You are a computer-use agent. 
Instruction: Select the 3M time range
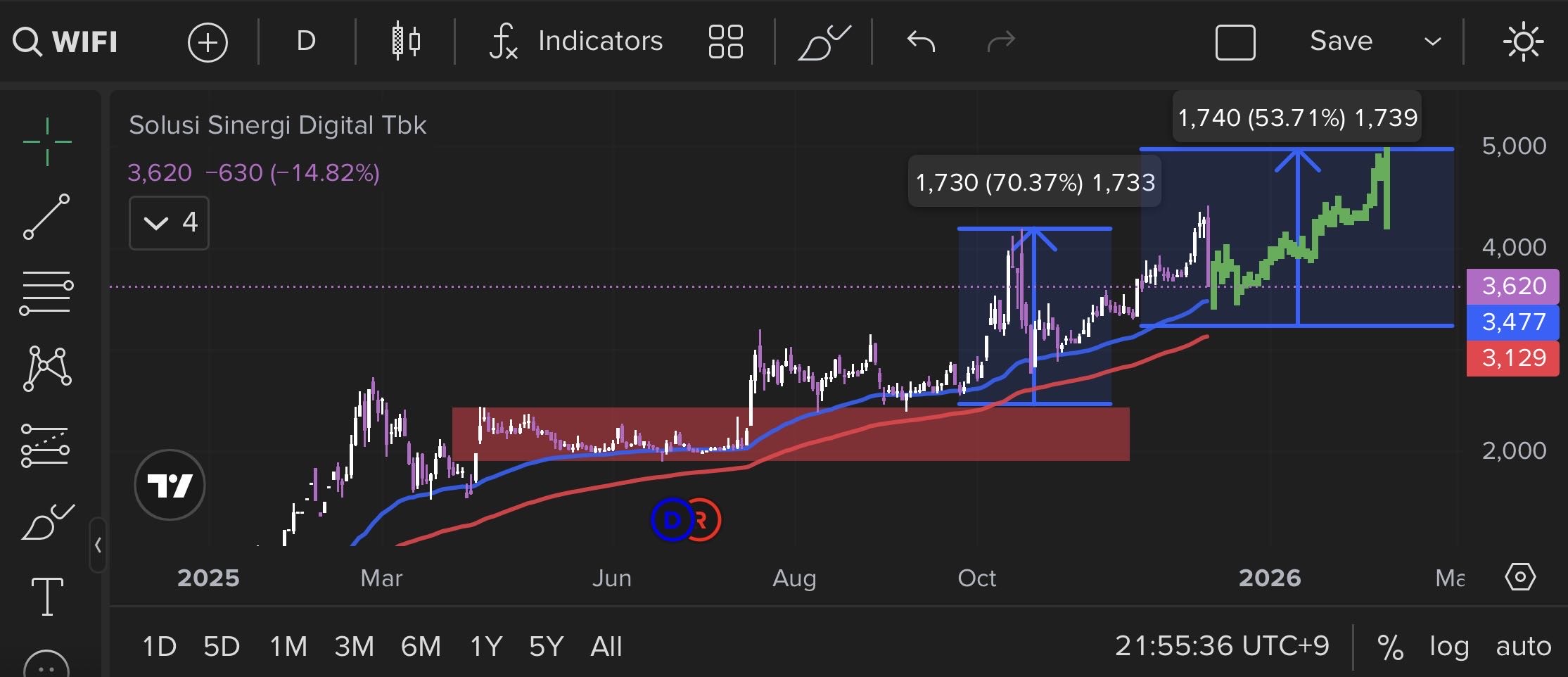coord(354,646)
